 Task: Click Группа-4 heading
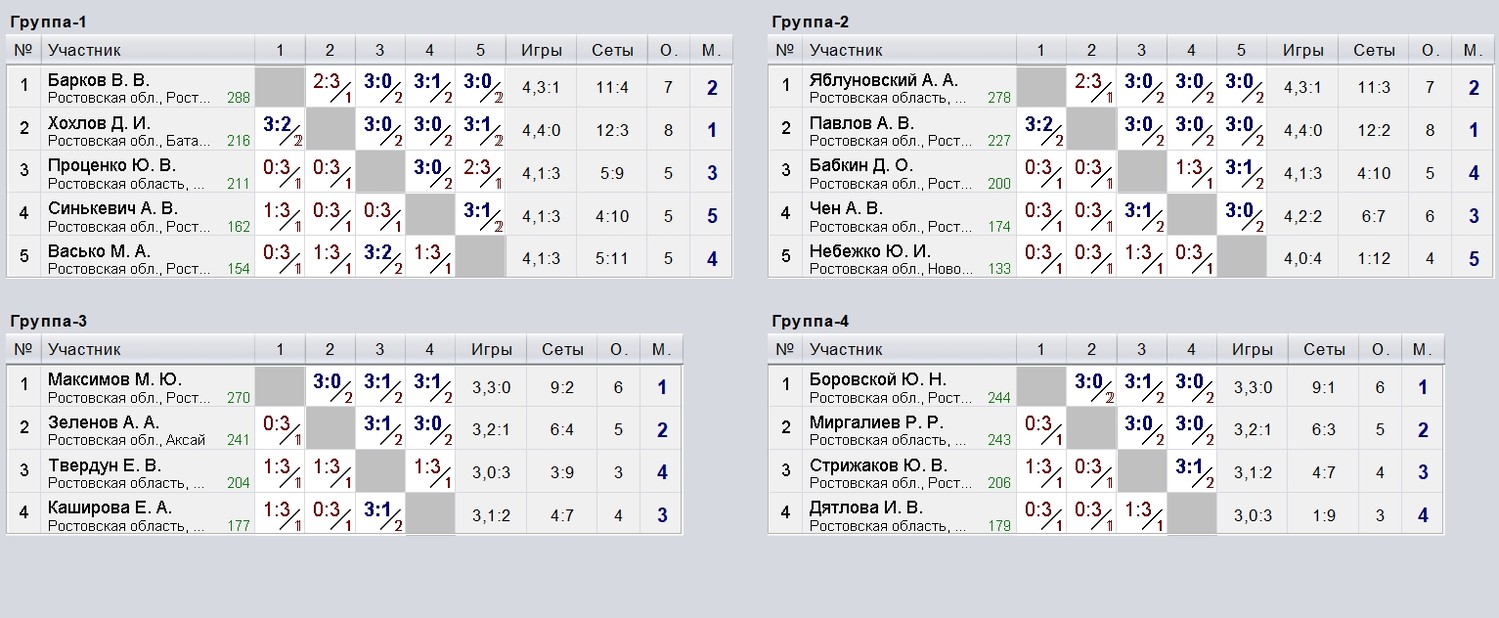coord(811,320)
